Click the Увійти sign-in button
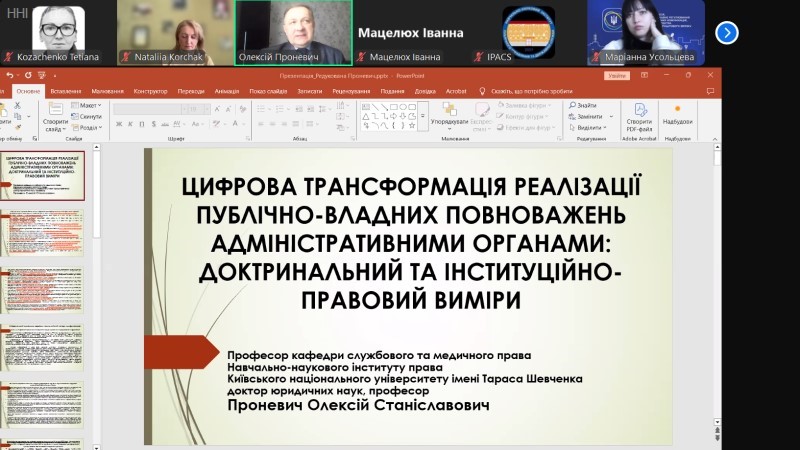The height and width of the screenshot is (450, 800). coord(617,76)
